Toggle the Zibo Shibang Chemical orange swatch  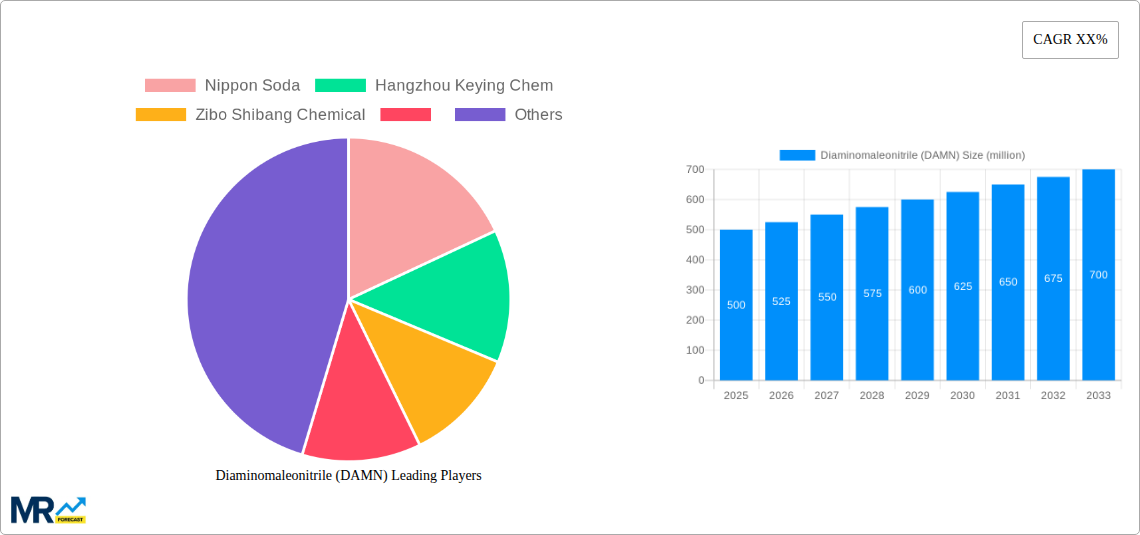[161, 115]
